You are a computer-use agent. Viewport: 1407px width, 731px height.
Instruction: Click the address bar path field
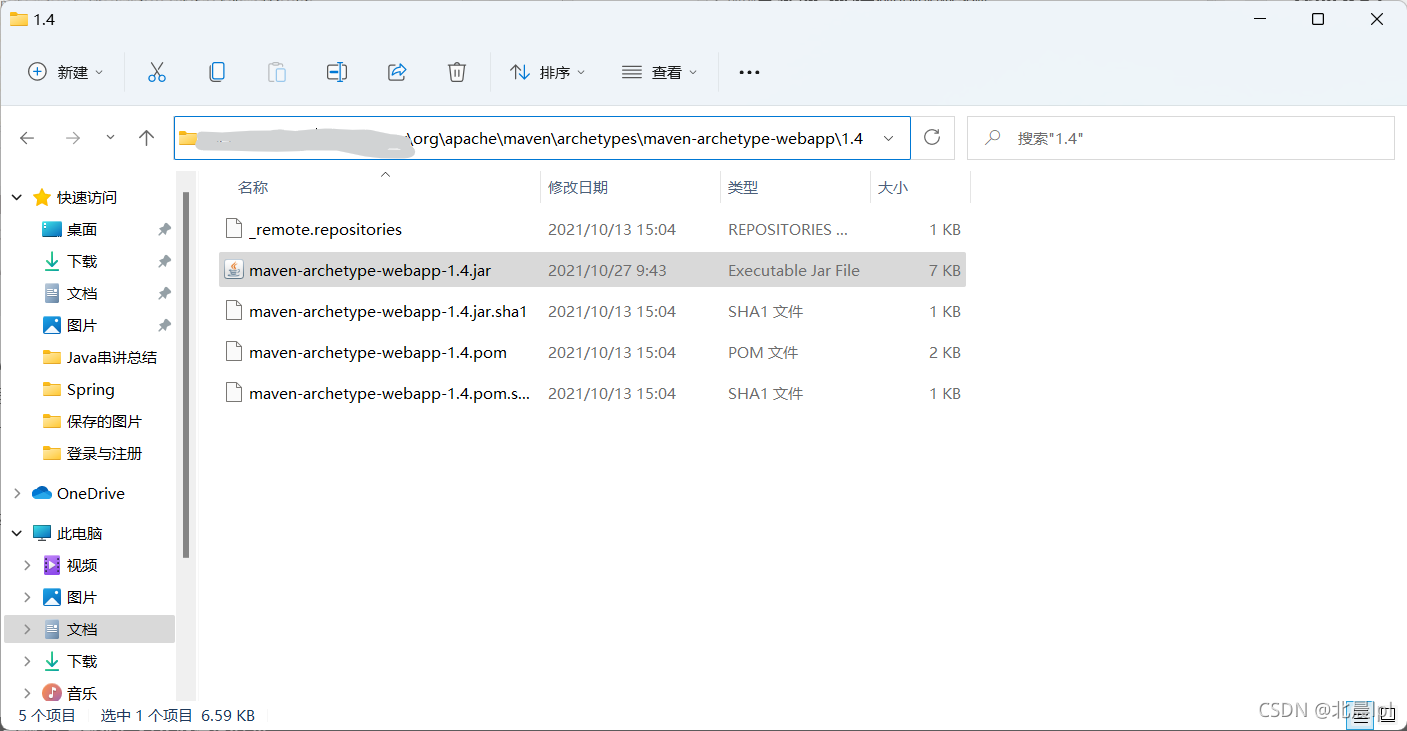click(x=542, y=138)
